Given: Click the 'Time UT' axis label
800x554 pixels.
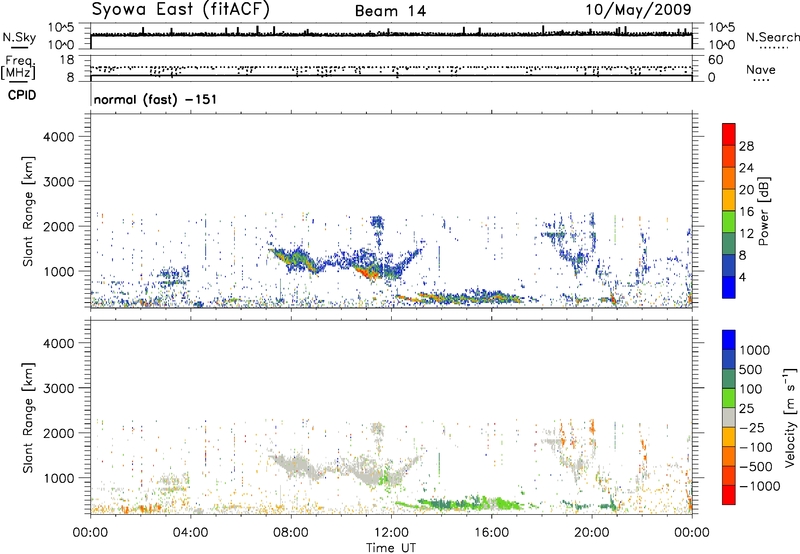Looking at the screenshot, I should coord(391,548).
